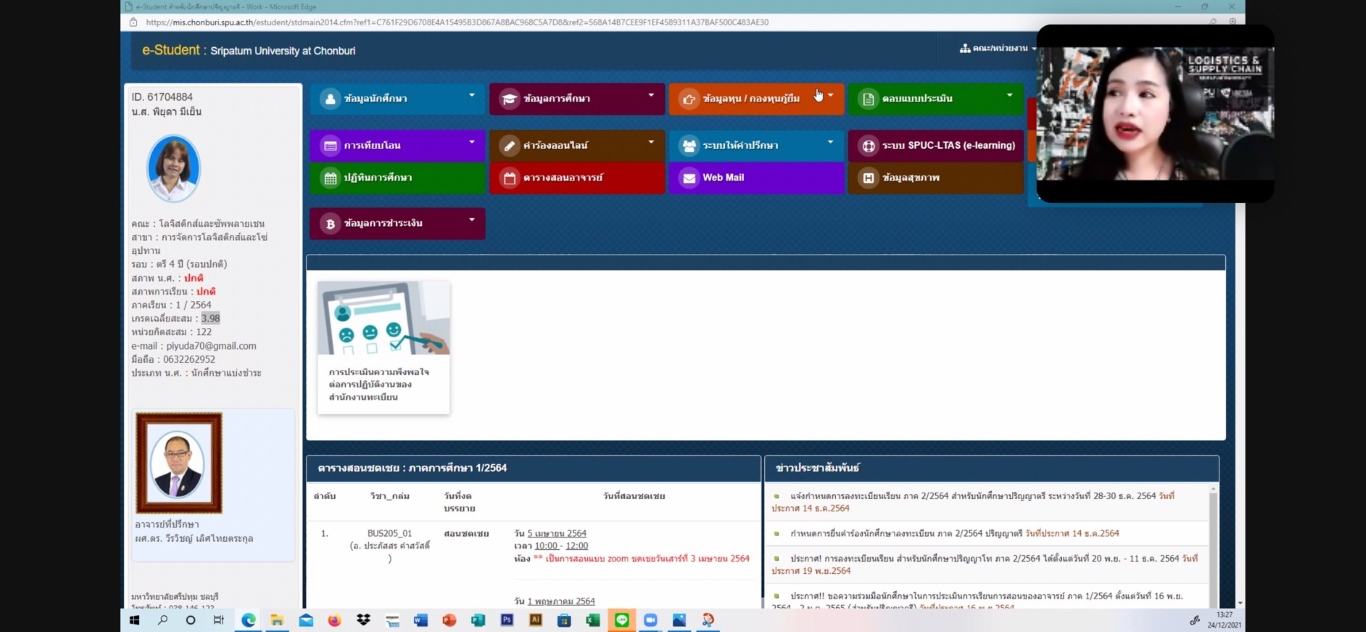
Task: Open the ปฏิทินการศึกษา menu item
Action: [397, 178]
